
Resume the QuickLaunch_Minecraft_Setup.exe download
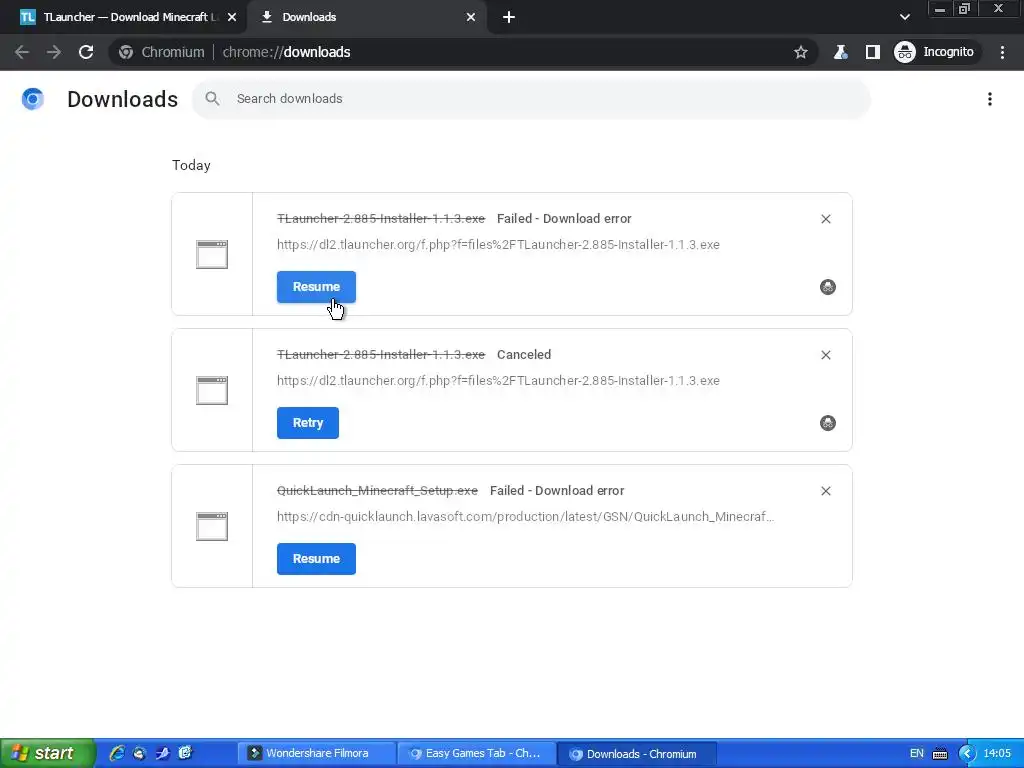(x=316, y=558)
